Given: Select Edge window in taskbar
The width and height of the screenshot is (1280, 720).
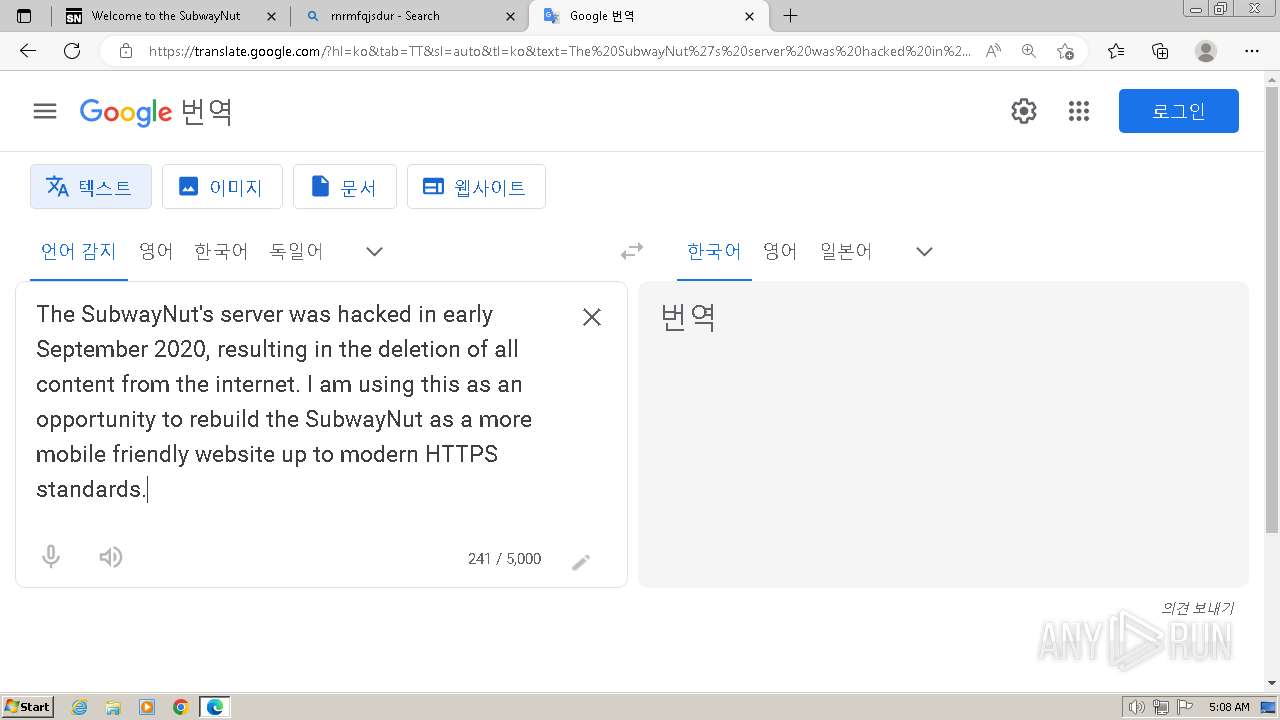Looking at the screenshot, I should point(215,707).
